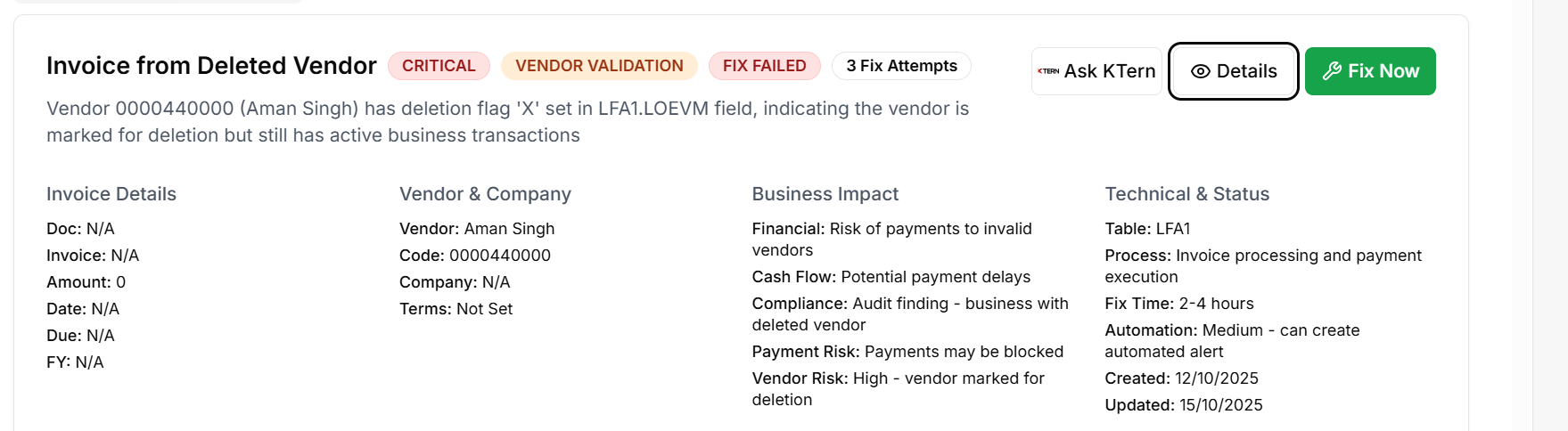1568x431 pixels.
Task: Click the vendor code 0000440000
Action: pos(499,256)
